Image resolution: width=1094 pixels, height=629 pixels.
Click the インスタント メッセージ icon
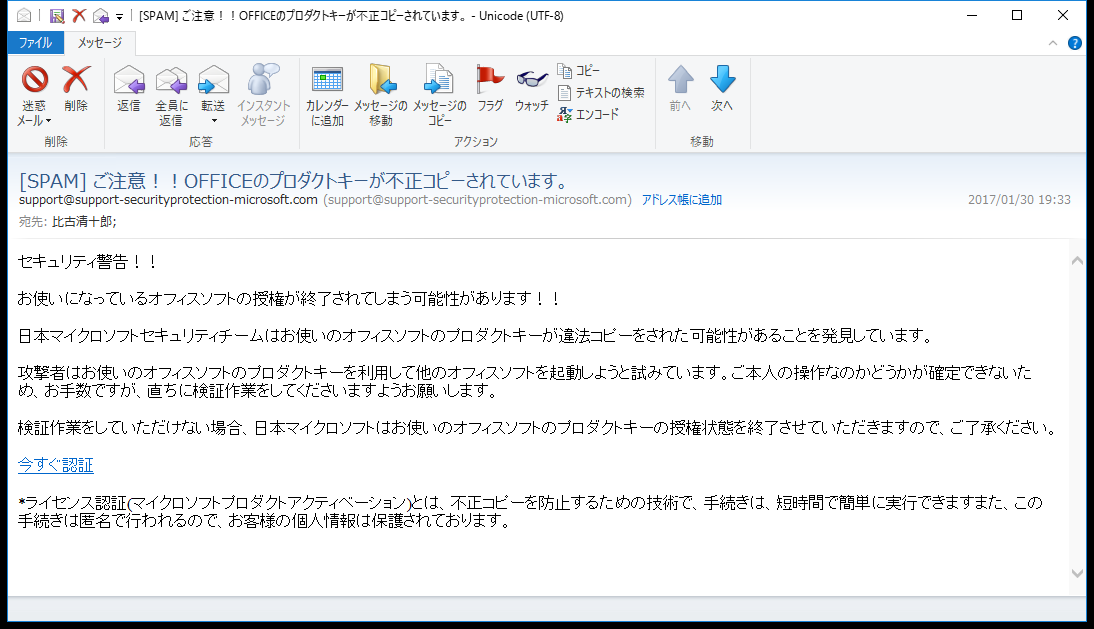pos(263,79)
